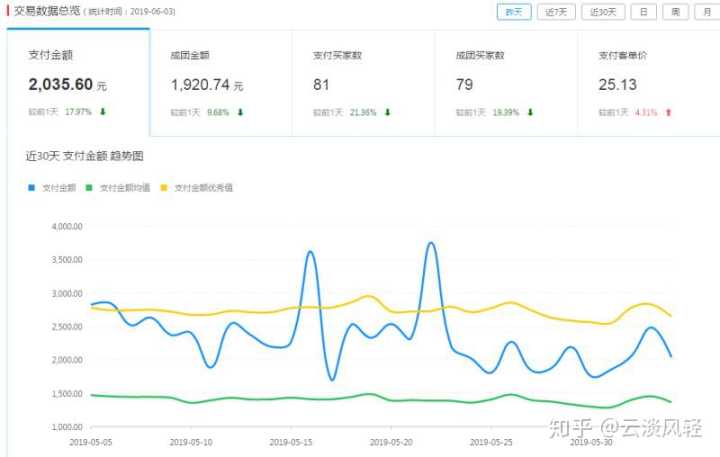The width and height of the screenshot is (720, 457).
Task: Select the 日 (day) period button
Action: click(643, 12)
